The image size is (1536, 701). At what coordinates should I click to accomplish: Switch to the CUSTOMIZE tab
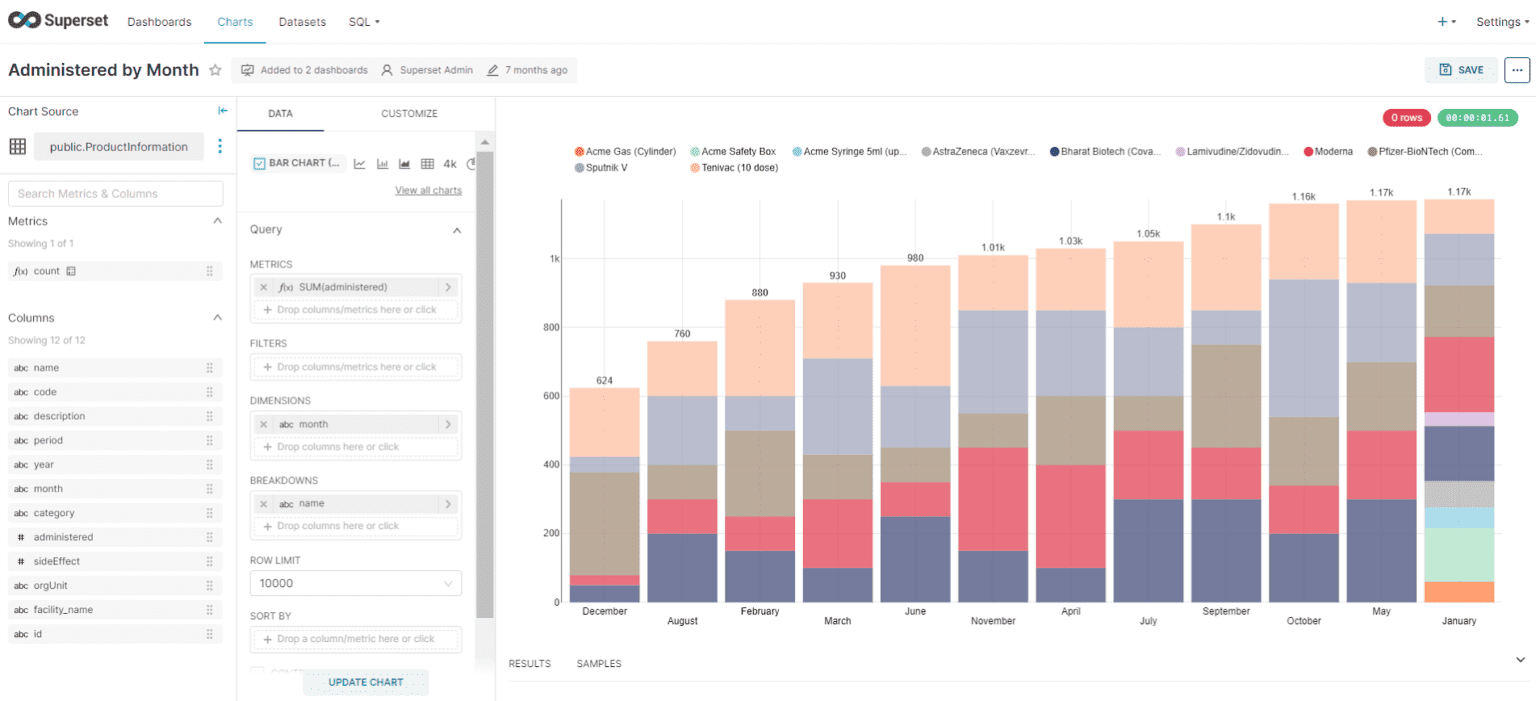click(x=409, y=113)
